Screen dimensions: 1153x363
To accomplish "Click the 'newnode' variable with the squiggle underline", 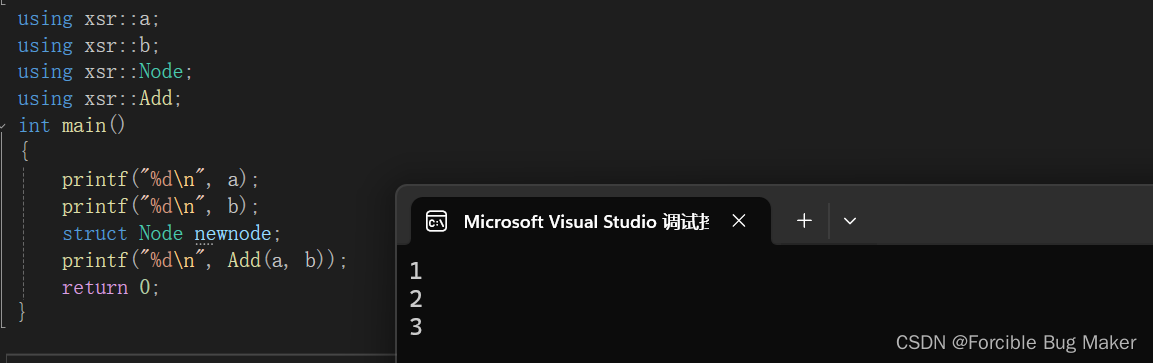I will 232,234.
